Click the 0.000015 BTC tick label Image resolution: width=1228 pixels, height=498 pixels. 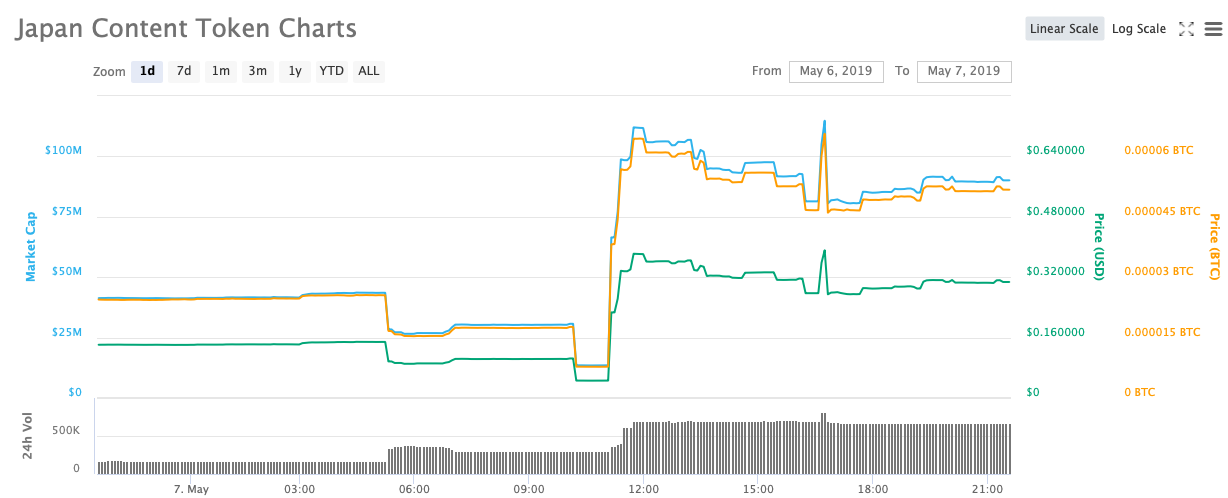point(1162,332)
